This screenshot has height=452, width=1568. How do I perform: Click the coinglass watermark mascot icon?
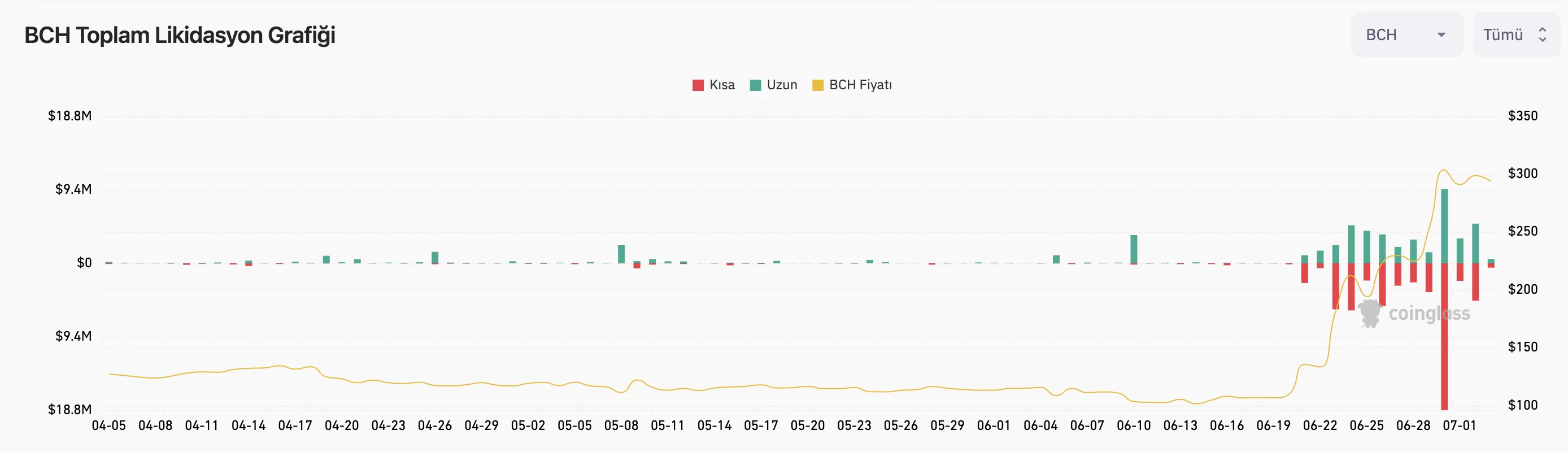(x=1370, y=313)
